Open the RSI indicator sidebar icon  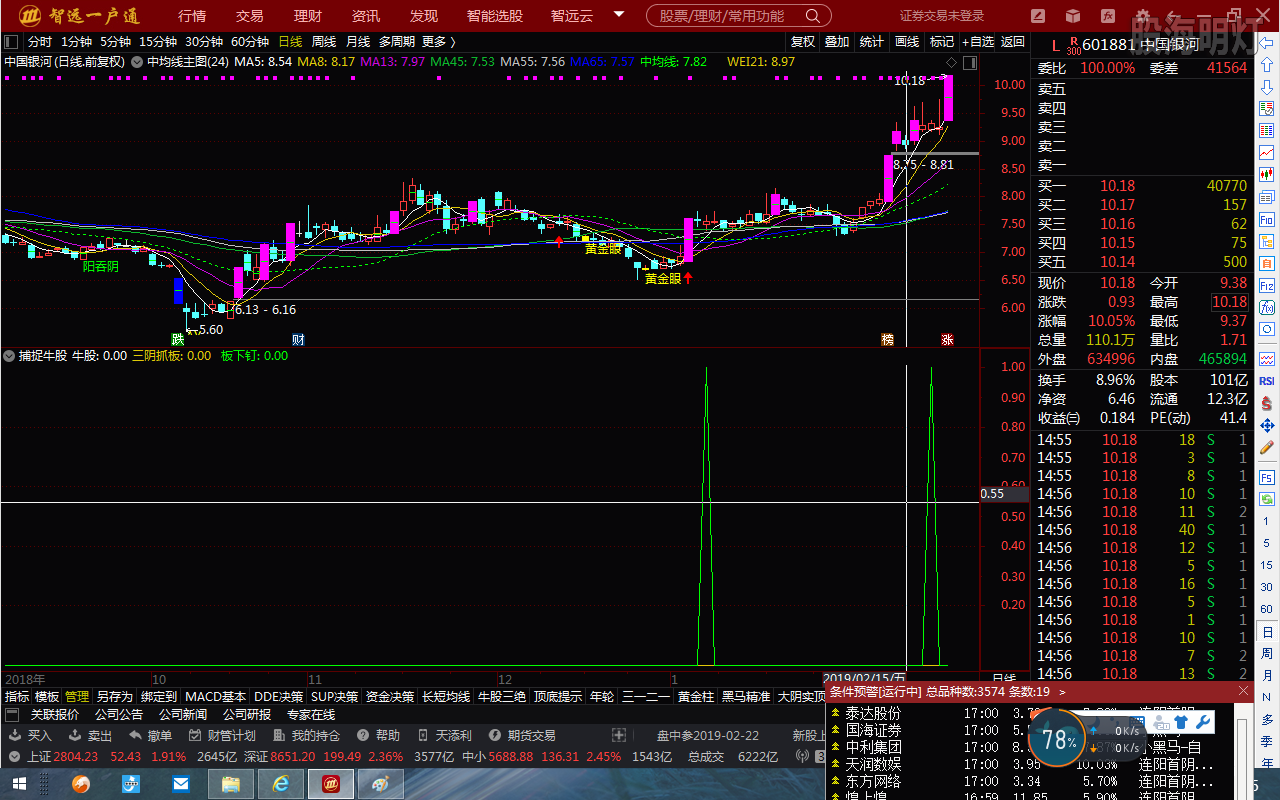point(1267,381)
